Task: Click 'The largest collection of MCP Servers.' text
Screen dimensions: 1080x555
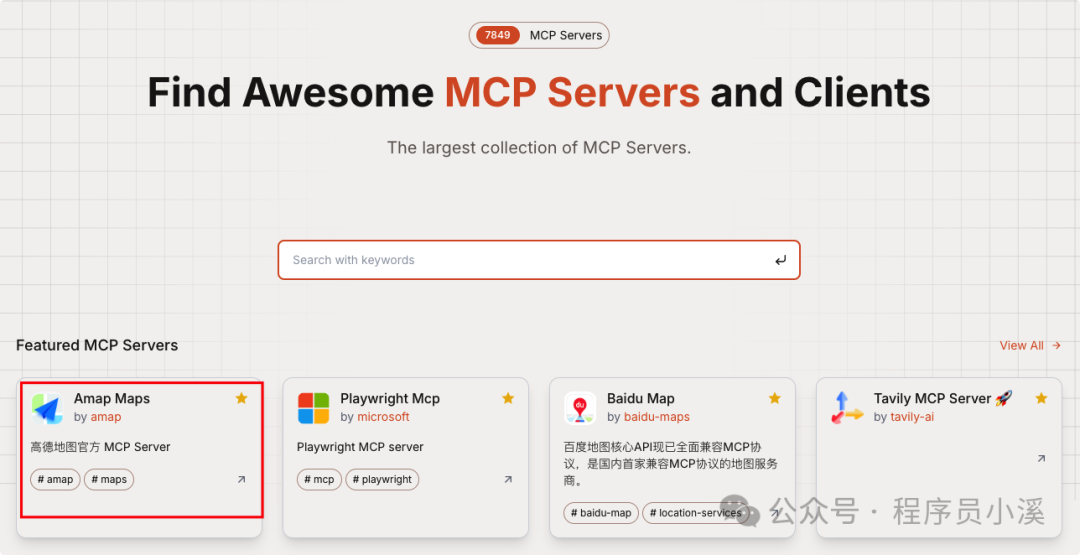Action: click(539, 147)
